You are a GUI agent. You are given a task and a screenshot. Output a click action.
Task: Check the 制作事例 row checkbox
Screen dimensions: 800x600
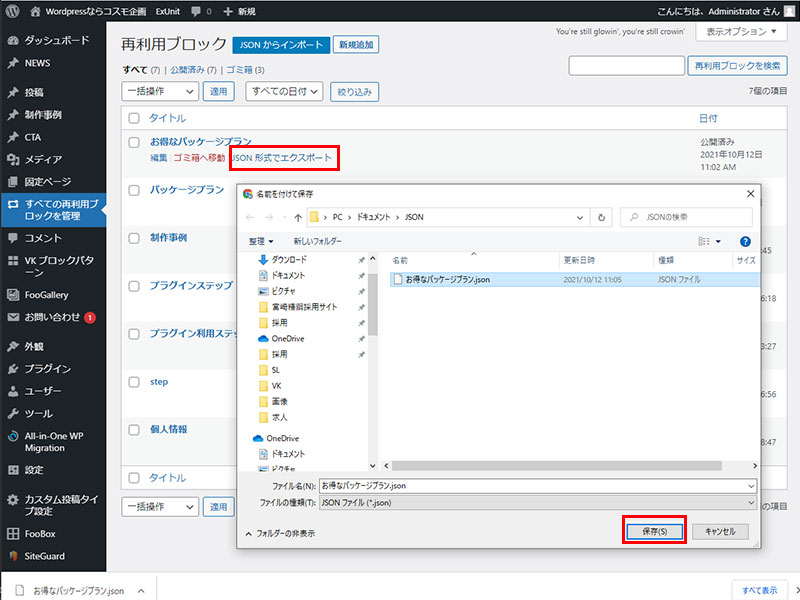pyautogui.click(x=133, y=238)
